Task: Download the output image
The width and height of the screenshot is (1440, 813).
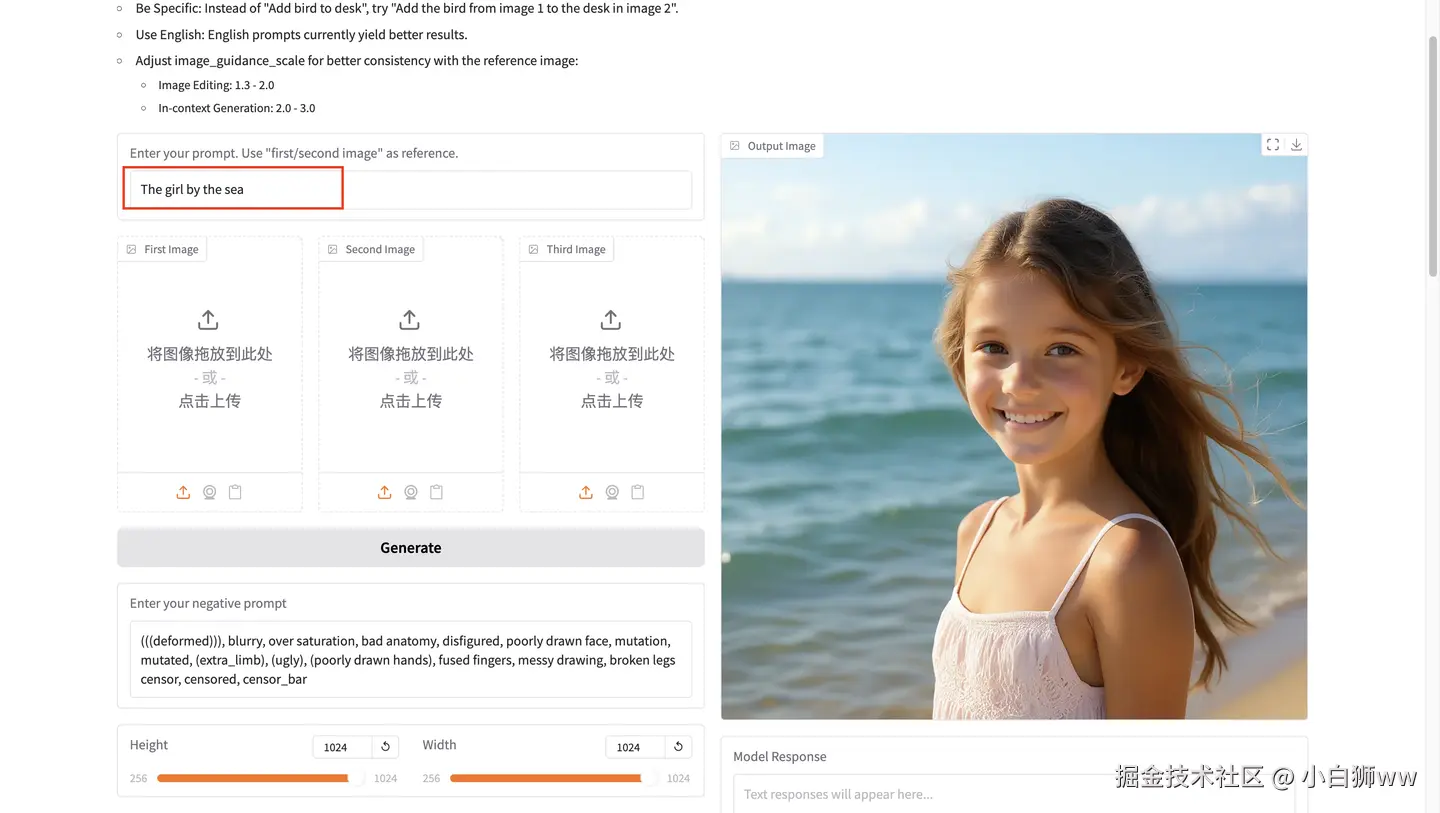Action: [1296, 145]
